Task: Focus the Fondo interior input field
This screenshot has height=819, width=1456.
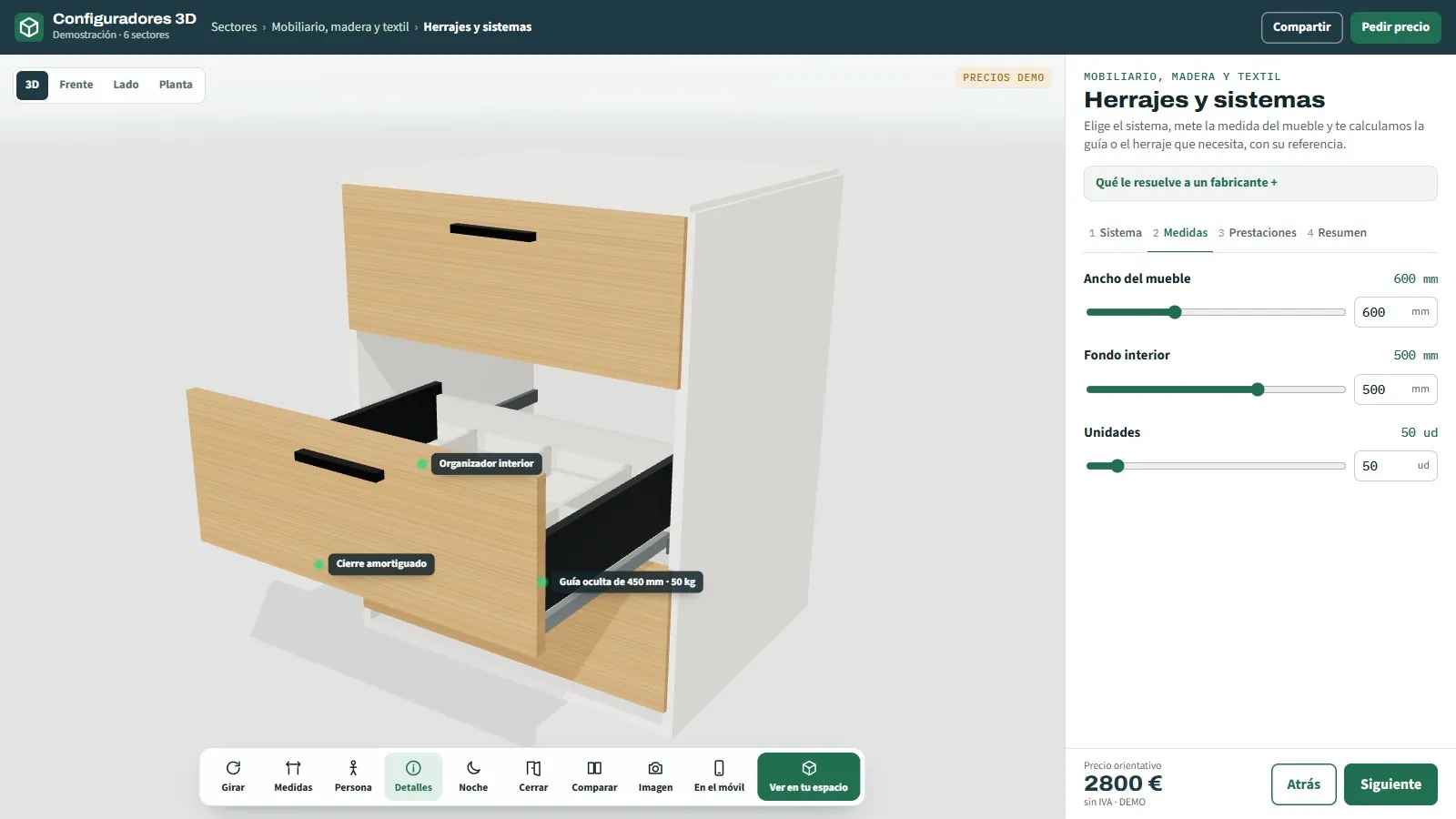Action: tap(1395, 389)
